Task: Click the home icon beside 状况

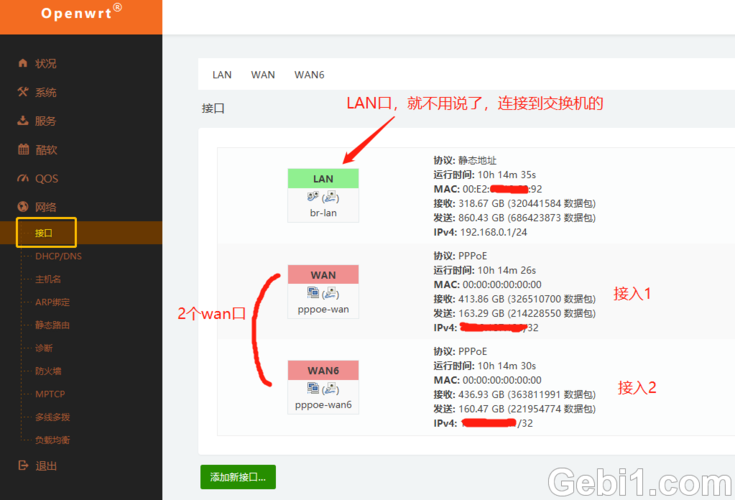Action: point(22,63)
